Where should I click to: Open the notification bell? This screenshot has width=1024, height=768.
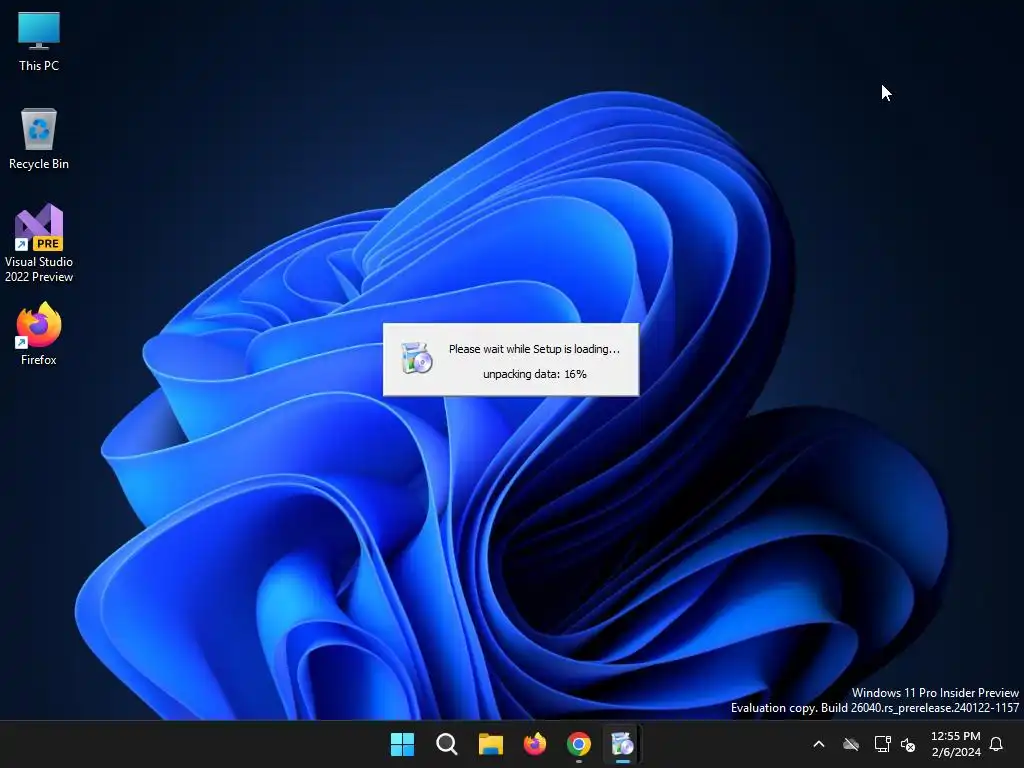[996, 744]
